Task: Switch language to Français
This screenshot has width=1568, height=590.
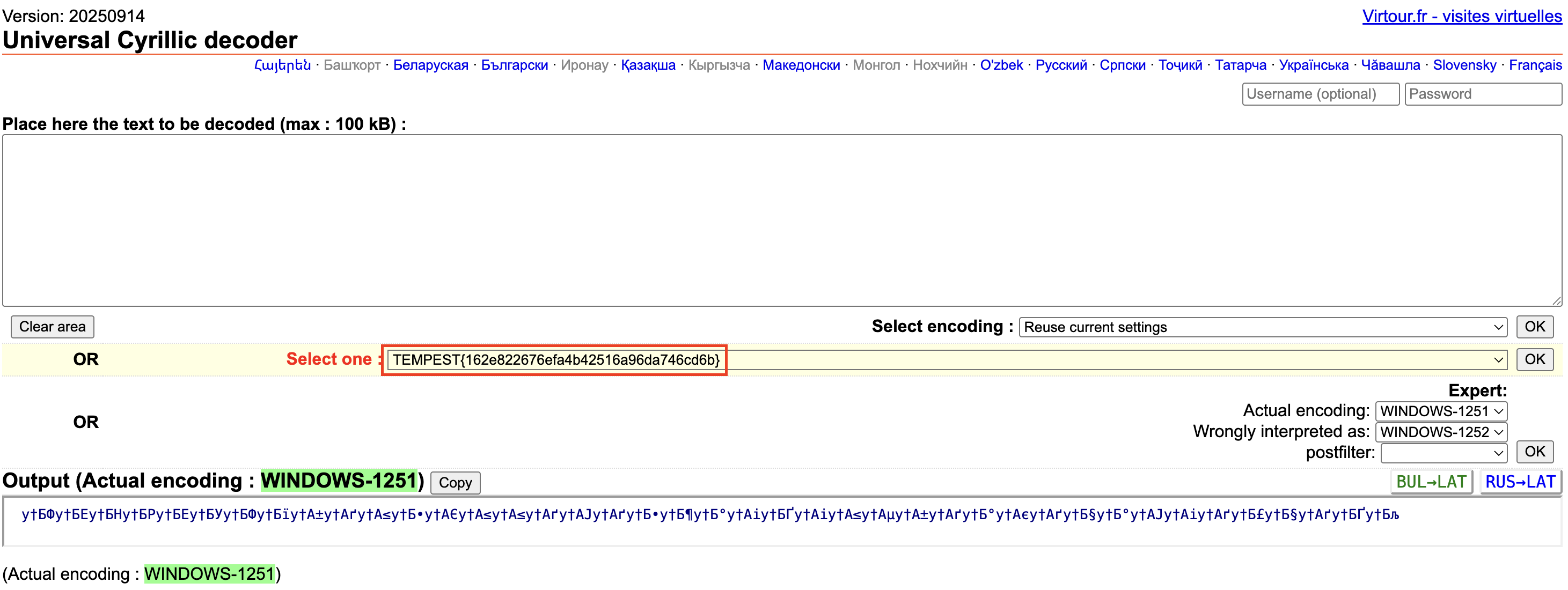Action: pos(1535,65)
